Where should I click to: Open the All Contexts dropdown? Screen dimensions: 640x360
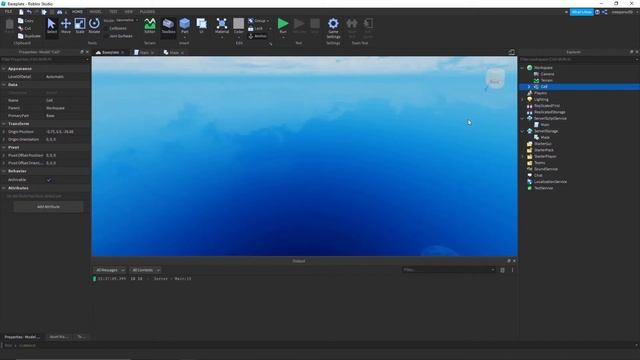(146, 270)
